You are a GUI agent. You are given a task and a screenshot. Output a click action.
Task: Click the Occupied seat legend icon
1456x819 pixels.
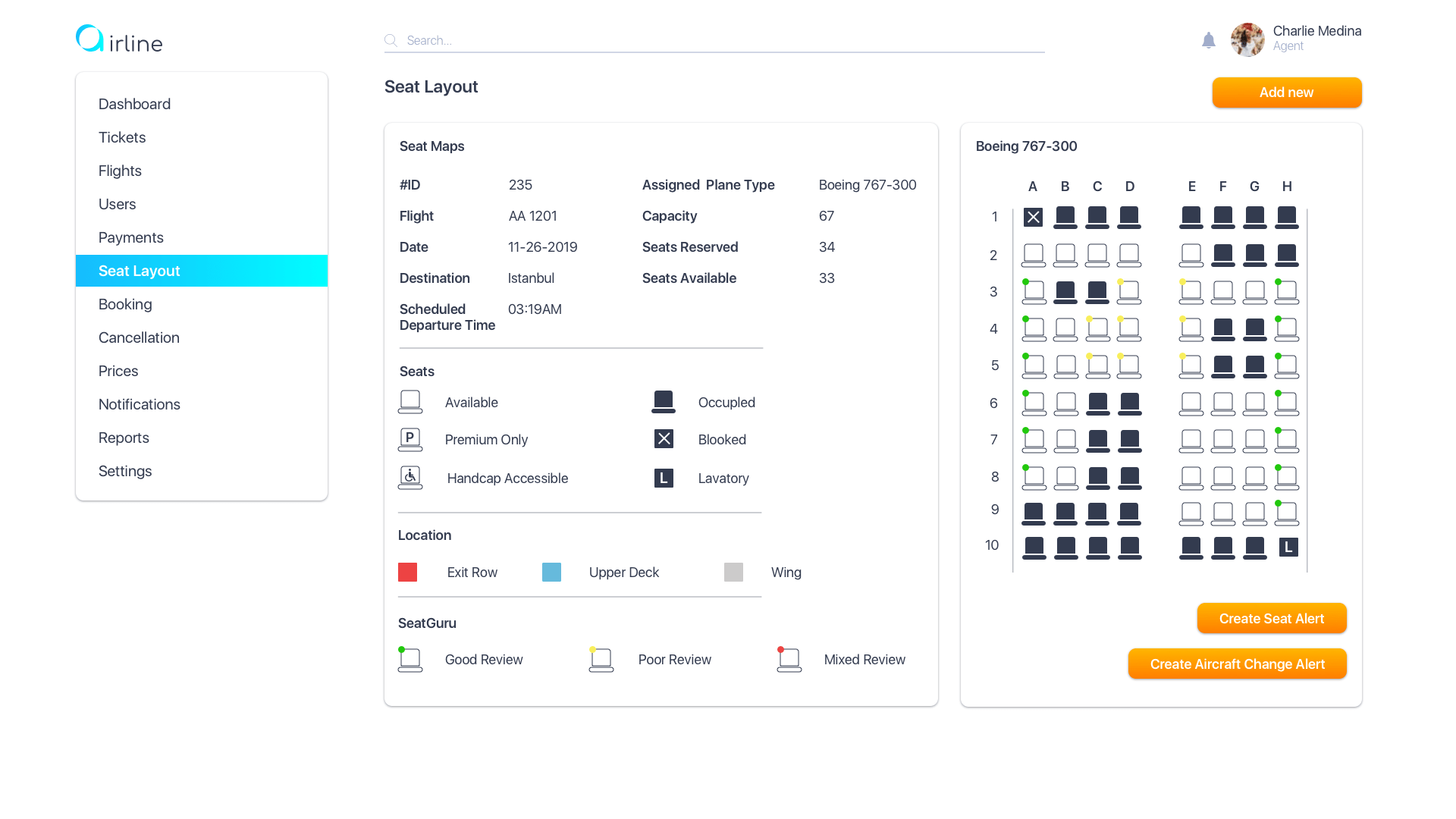click(664, 401)
